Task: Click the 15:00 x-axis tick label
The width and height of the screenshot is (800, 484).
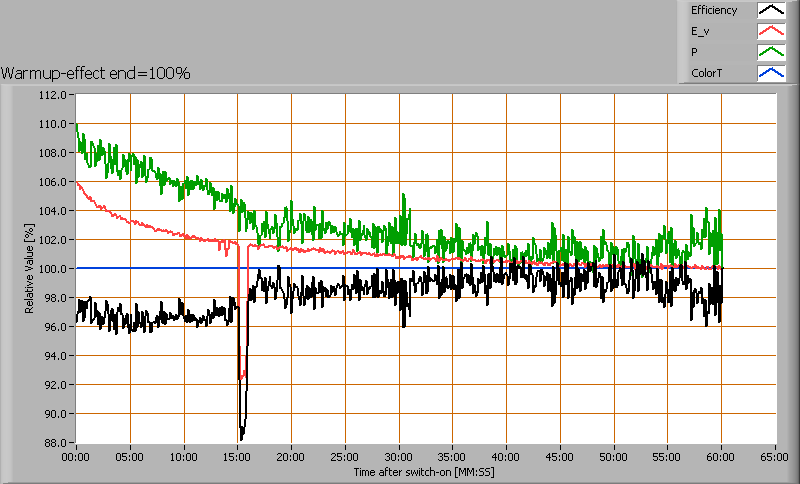Action: pyautogui.click(x=237, y=456)
